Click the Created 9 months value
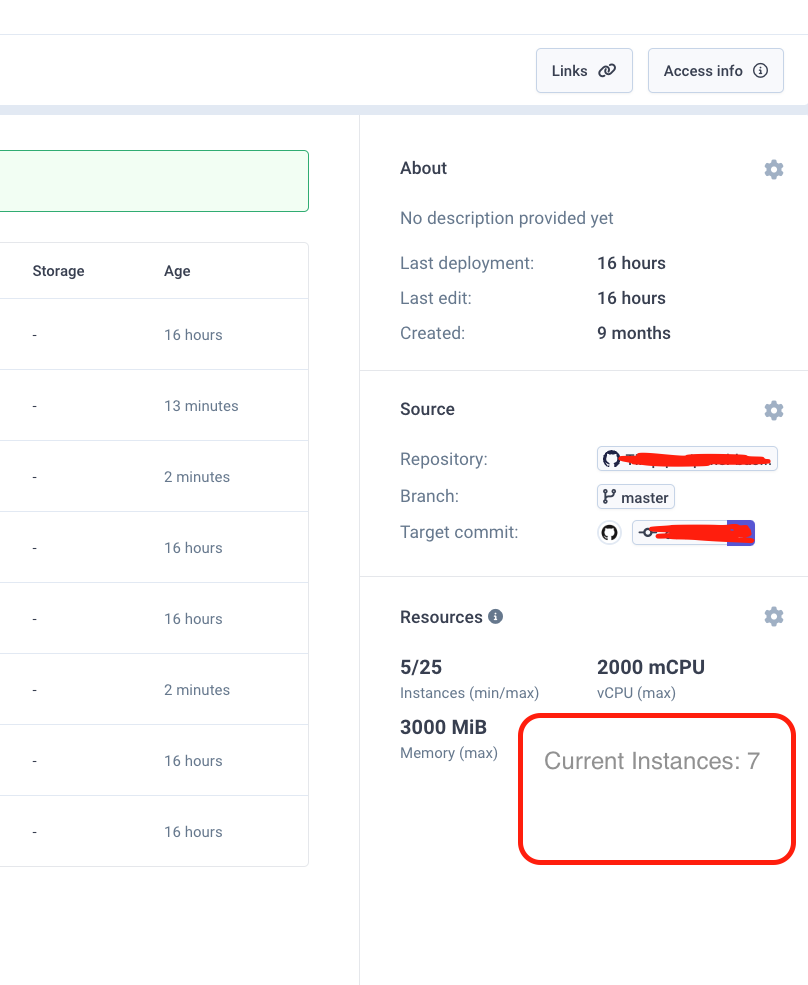The image size is (808, 985). (633, 333)
